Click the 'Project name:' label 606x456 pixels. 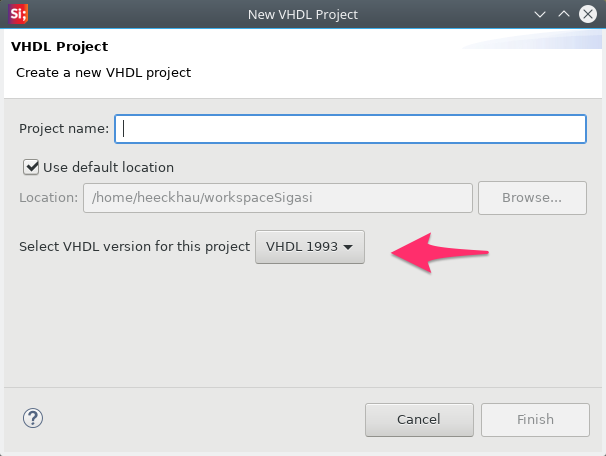[x=64, y=129]
